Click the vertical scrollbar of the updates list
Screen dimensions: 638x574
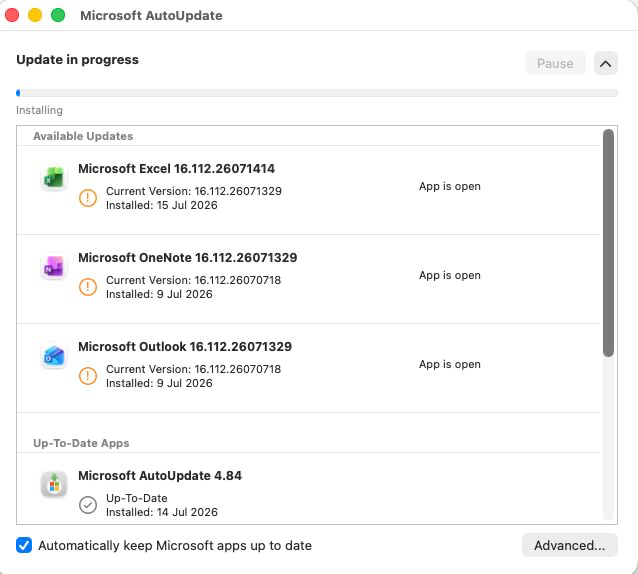tap(608, 243)
